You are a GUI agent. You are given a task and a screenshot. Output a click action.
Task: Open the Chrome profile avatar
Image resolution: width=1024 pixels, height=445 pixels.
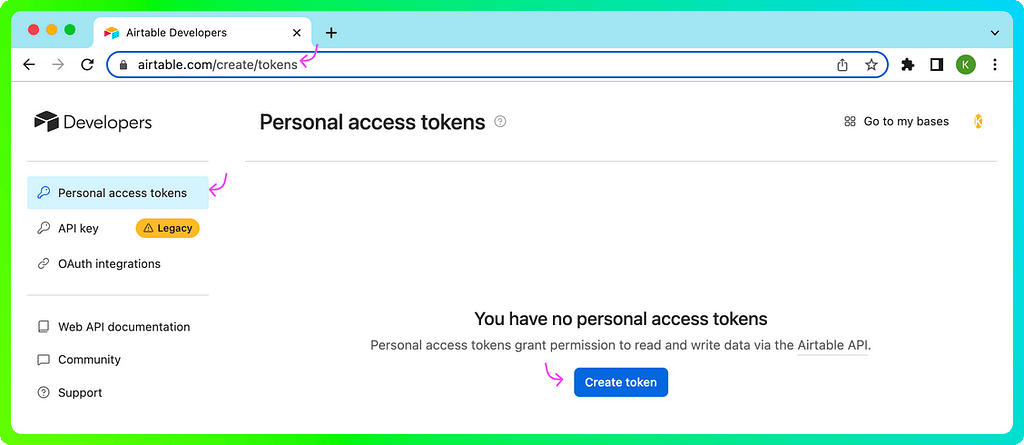tap(965, 64)
